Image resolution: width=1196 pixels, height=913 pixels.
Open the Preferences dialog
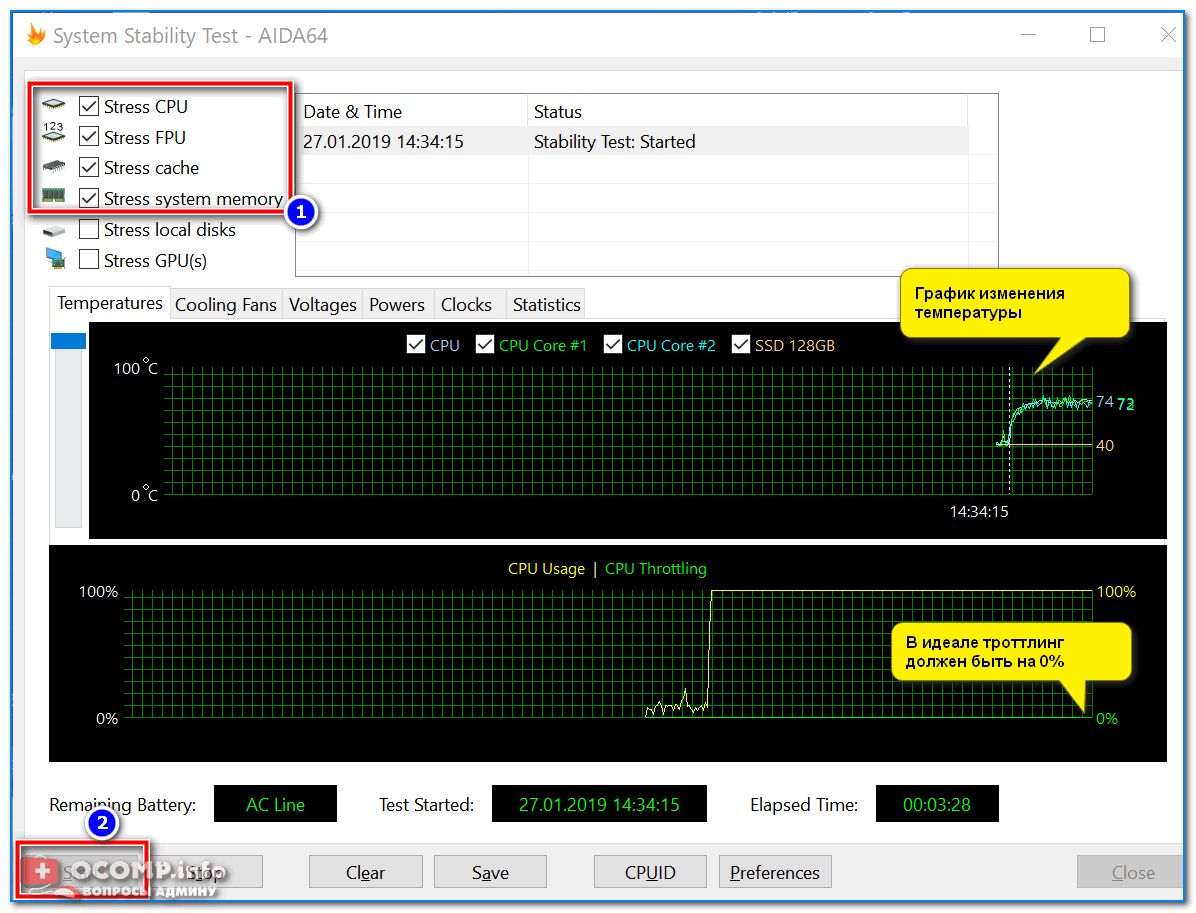click(775, 873)
